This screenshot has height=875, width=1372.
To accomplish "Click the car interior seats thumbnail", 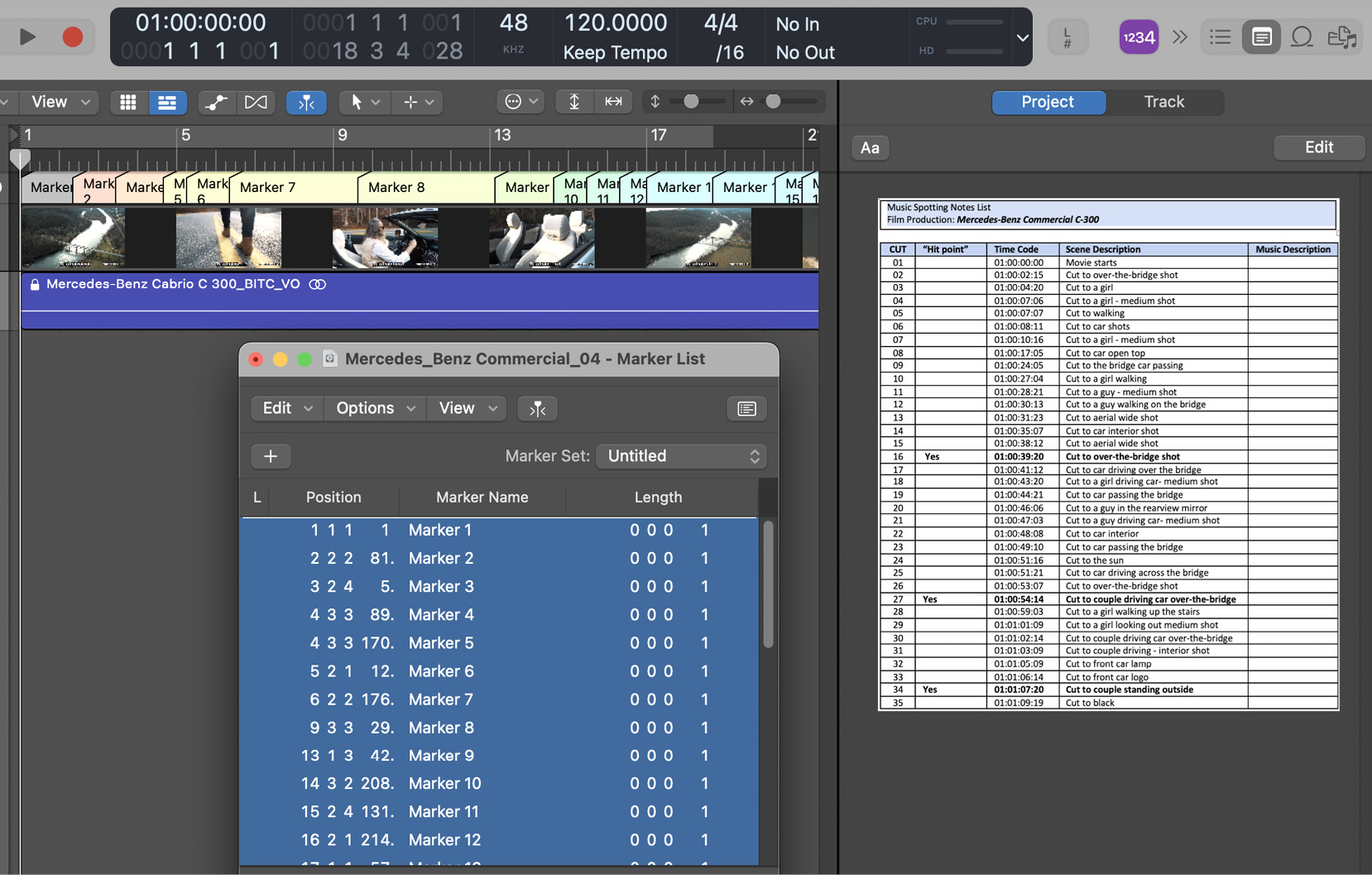I will point(541,238).
